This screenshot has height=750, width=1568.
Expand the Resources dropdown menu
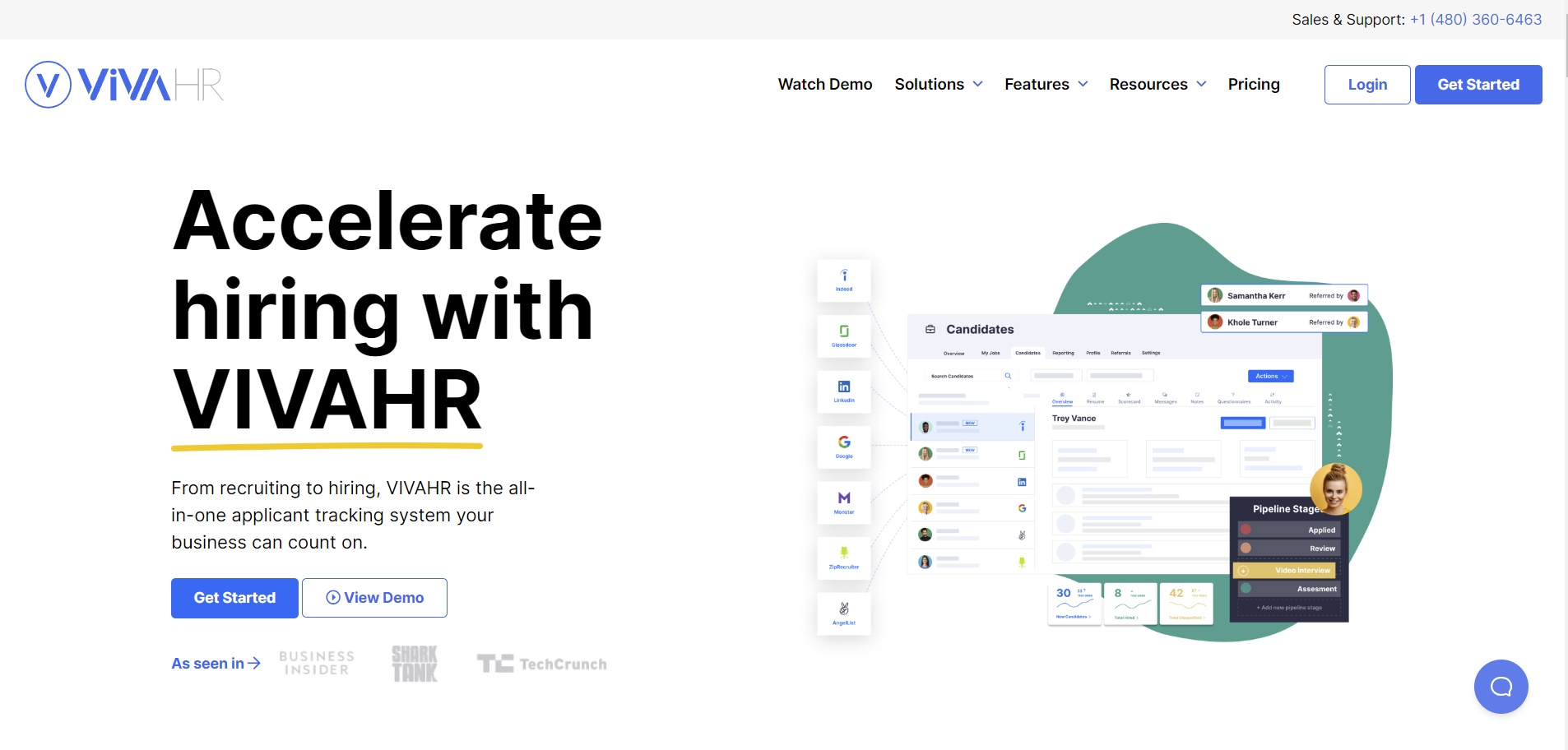[x=1157, y=85]
